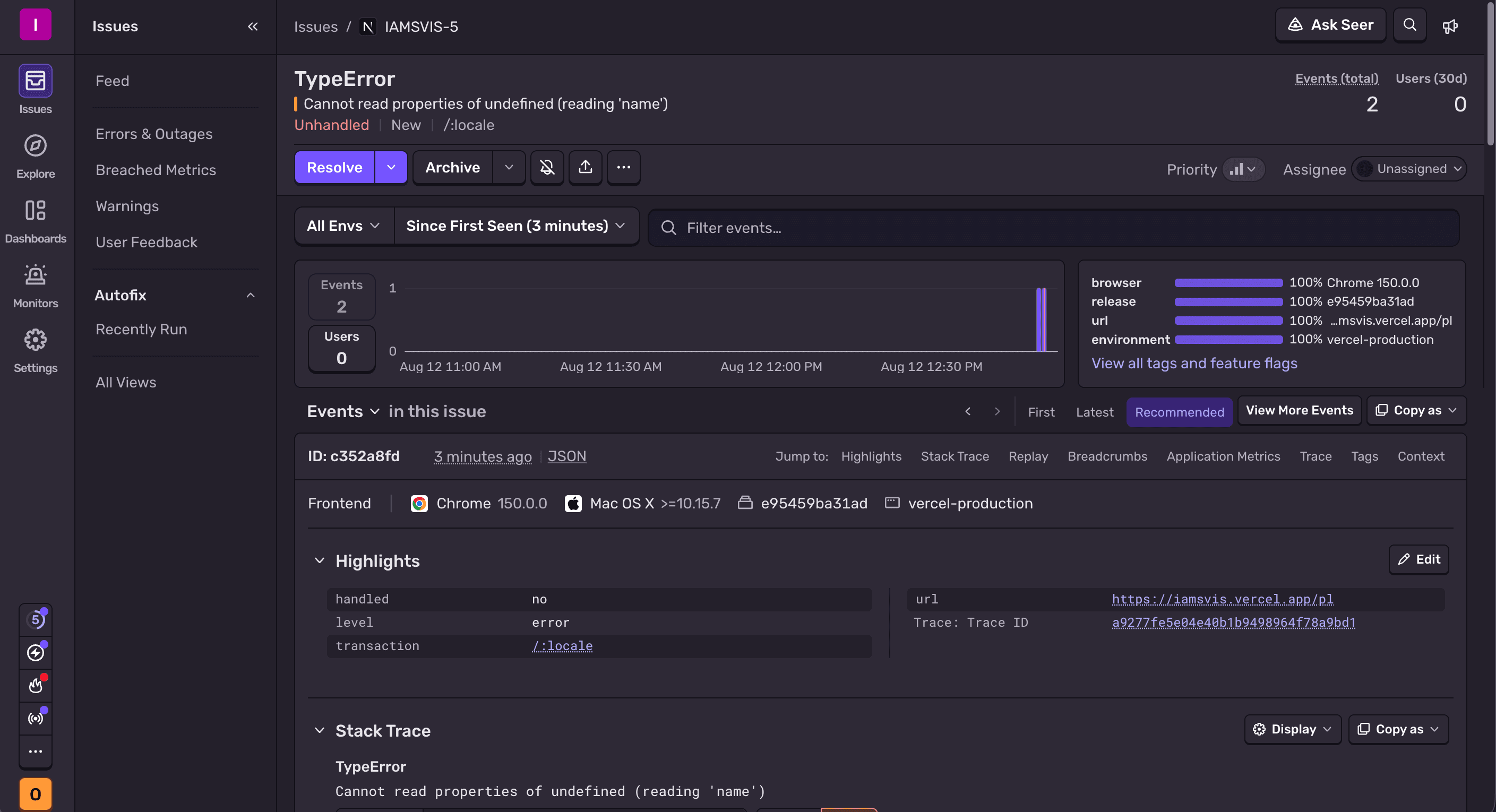Open the Priority dropdown

(1243, 169)
